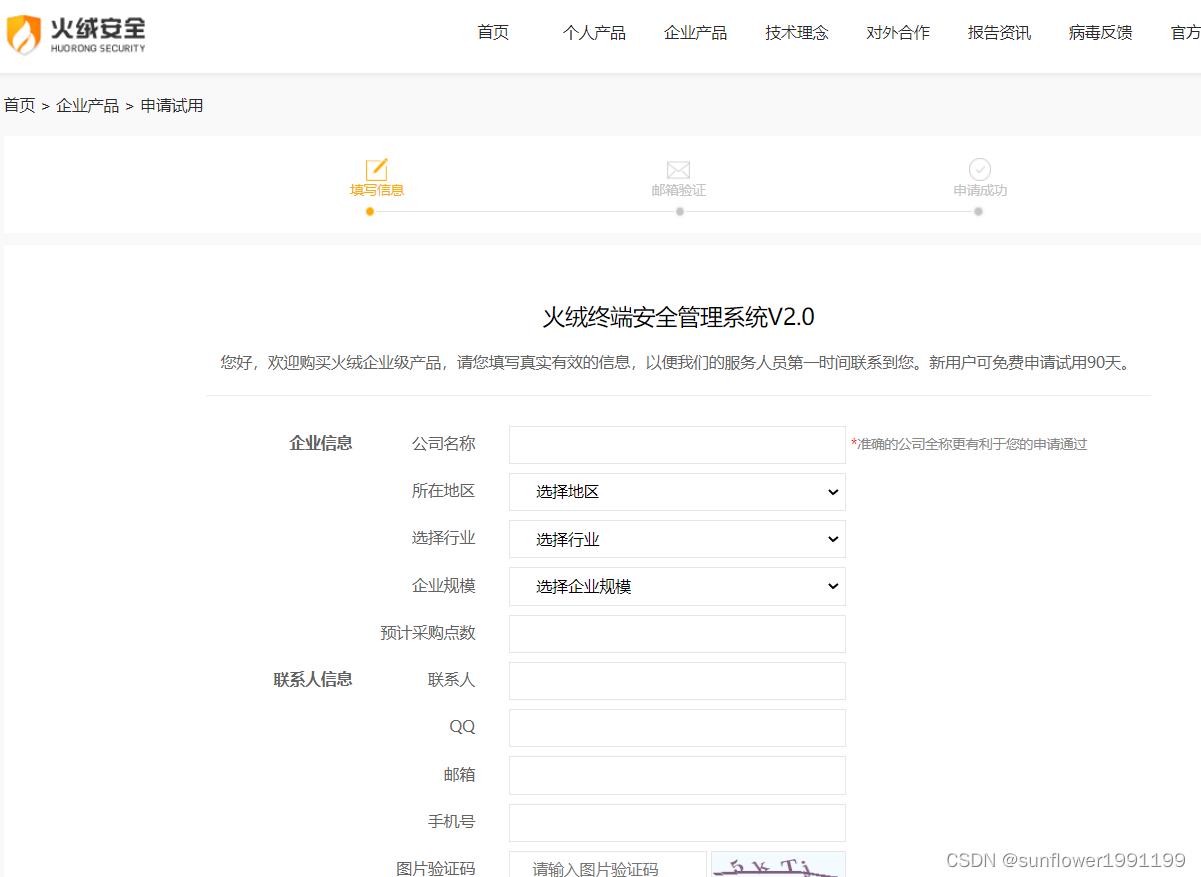Open the 报告资讯 menu item
The image size is (1201, 877).
click(x=999, y=33)
